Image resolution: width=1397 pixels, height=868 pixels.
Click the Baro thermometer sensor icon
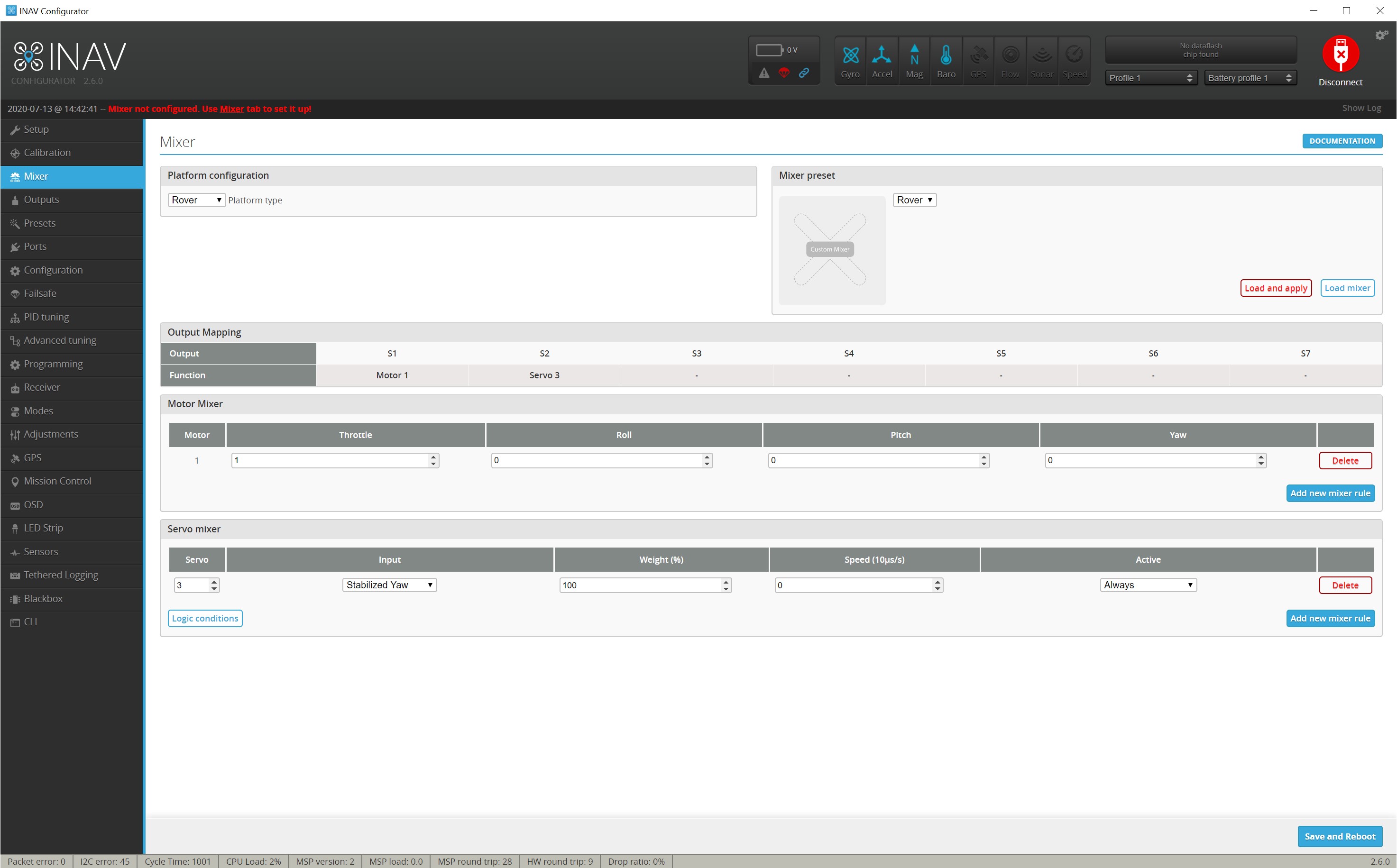tap(946, 55)
